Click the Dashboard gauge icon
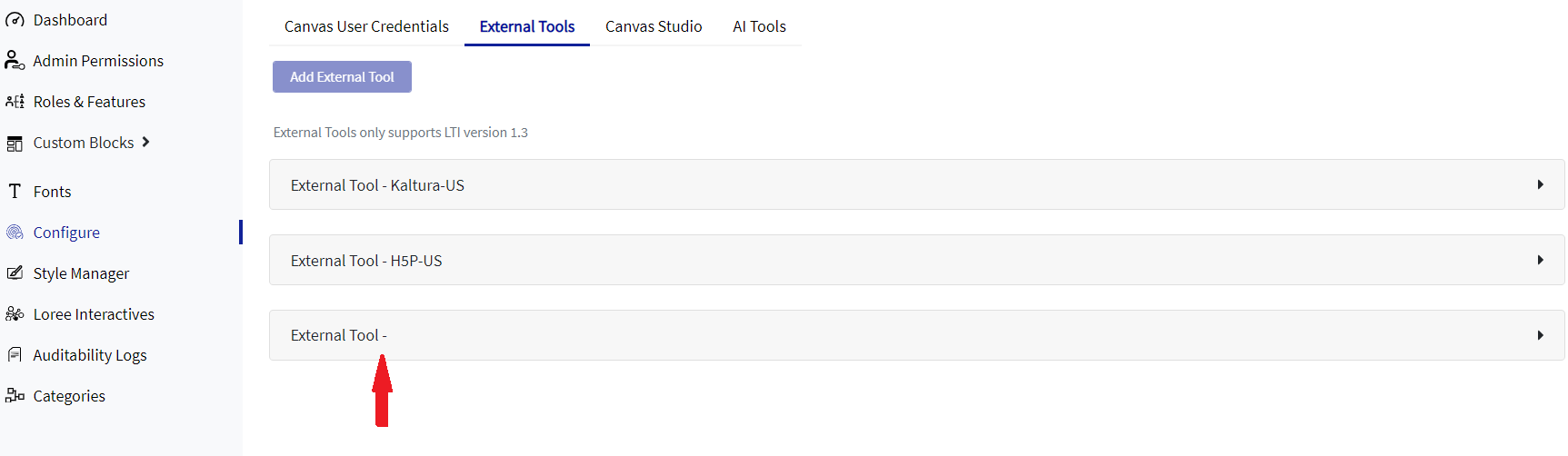This screenshot has width=1568, height=456. [x=15, y=20]
